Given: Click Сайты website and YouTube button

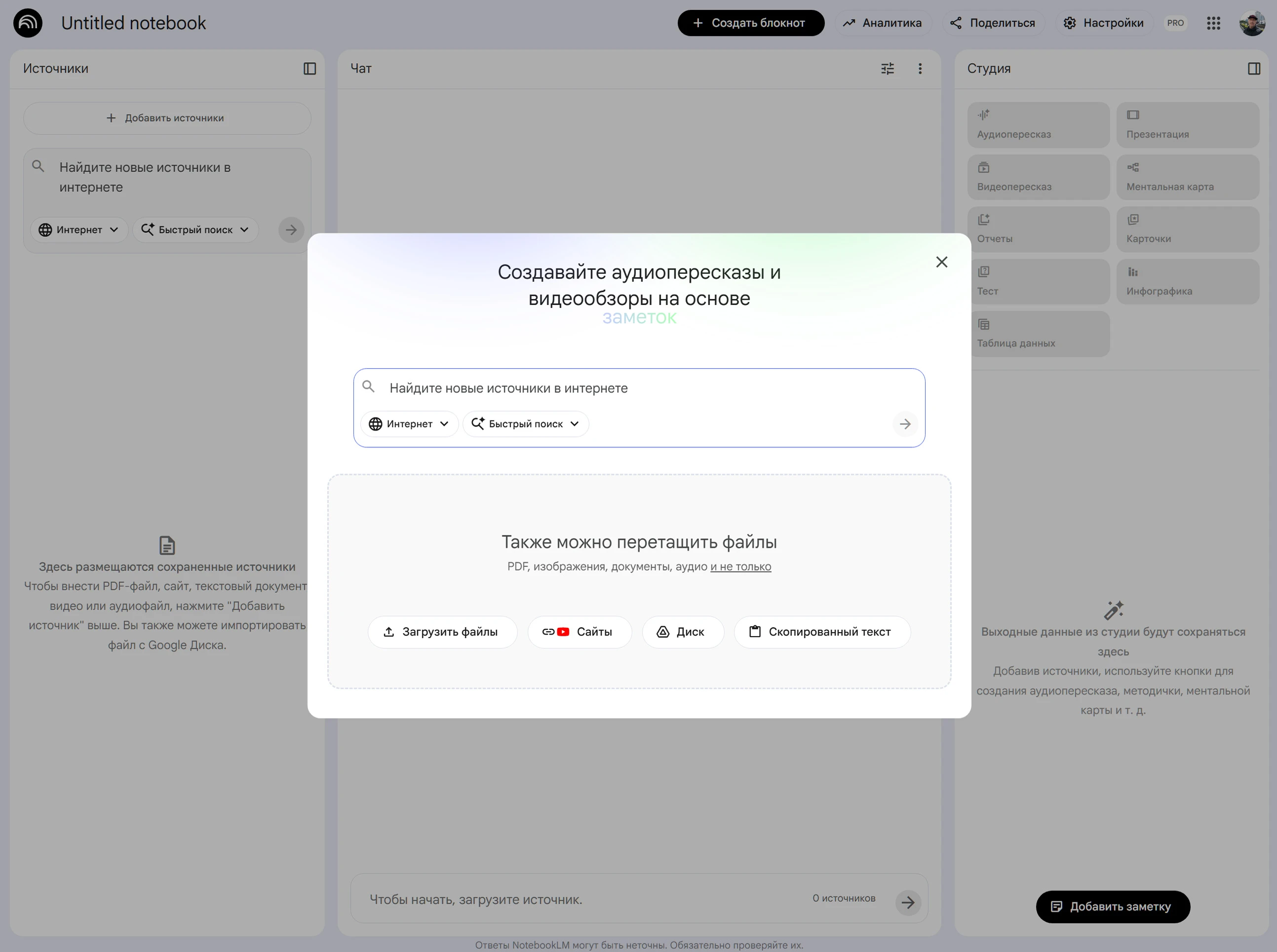Looking at the screenshot, I should 579,632.
